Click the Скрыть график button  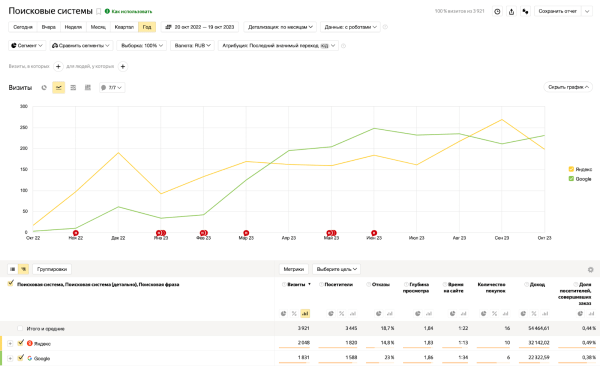[568, 87]
